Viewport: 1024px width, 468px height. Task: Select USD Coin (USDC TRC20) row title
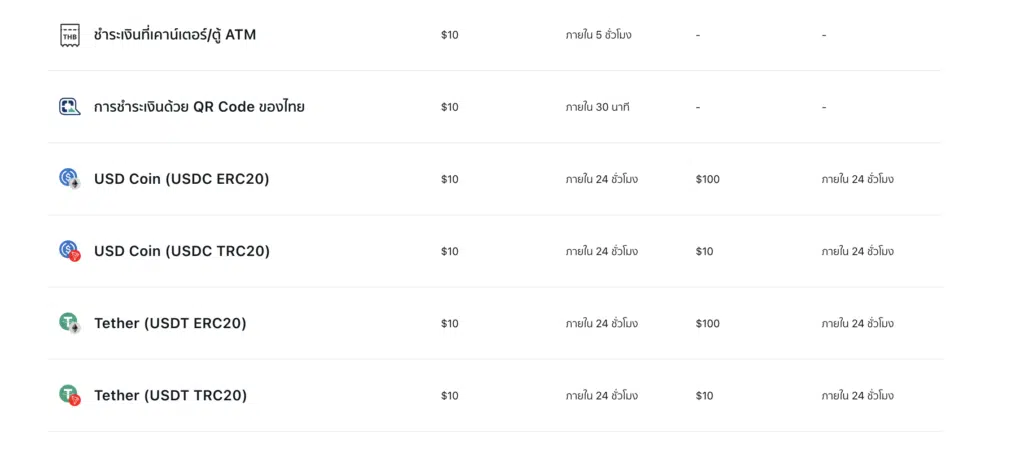182,251
